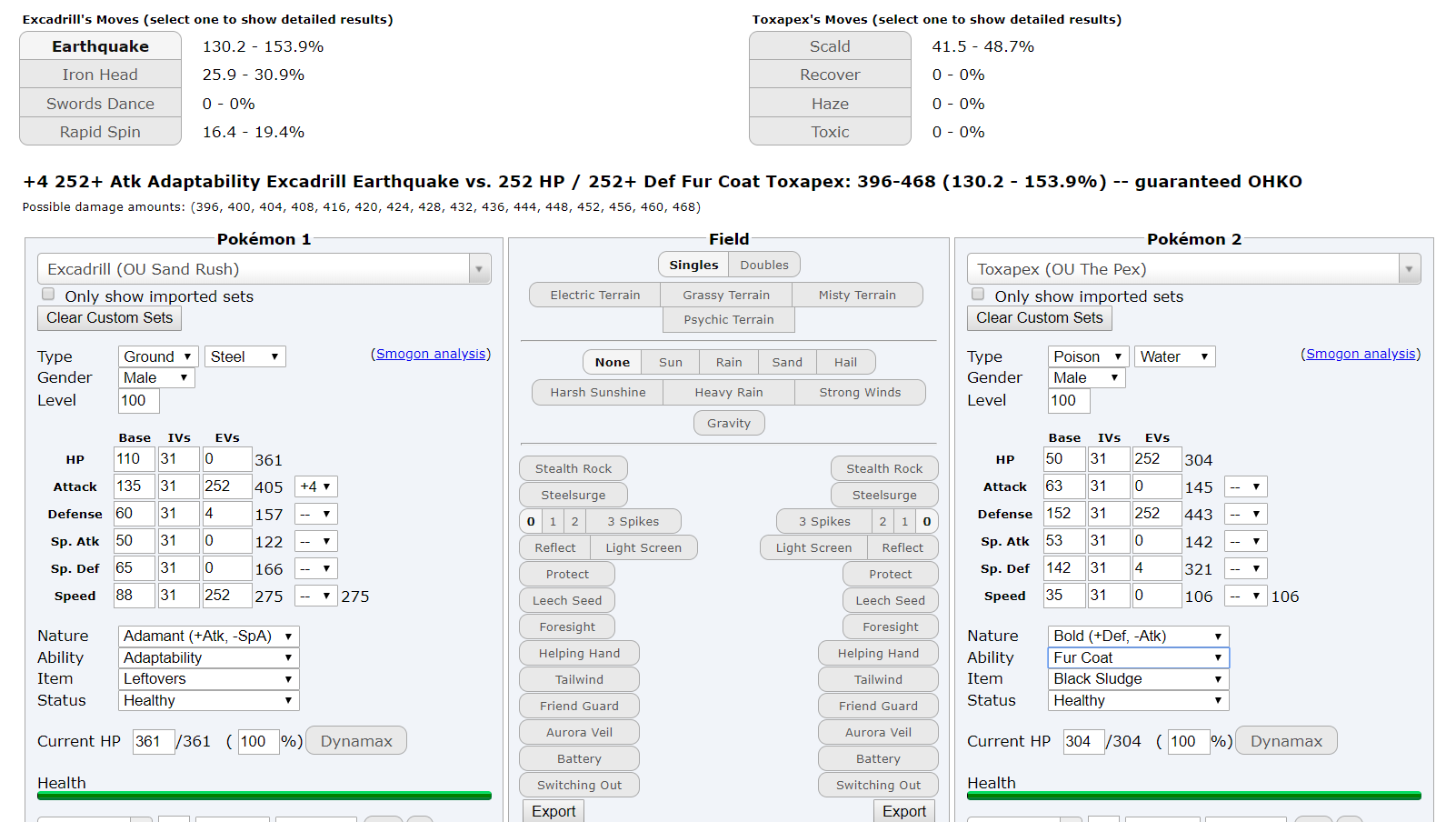1456x822 pixels.
Task: Toggle Strong Winds weather
Action: [860, 392]
